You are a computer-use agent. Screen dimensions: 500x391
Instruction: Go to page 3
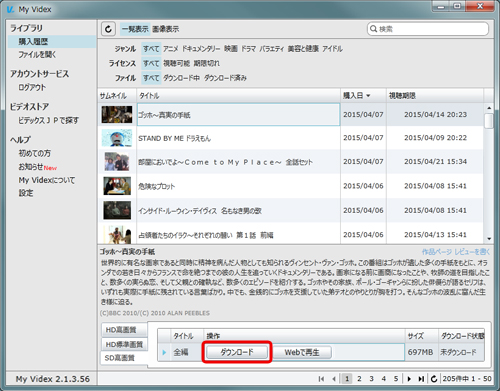click(371, 379)
